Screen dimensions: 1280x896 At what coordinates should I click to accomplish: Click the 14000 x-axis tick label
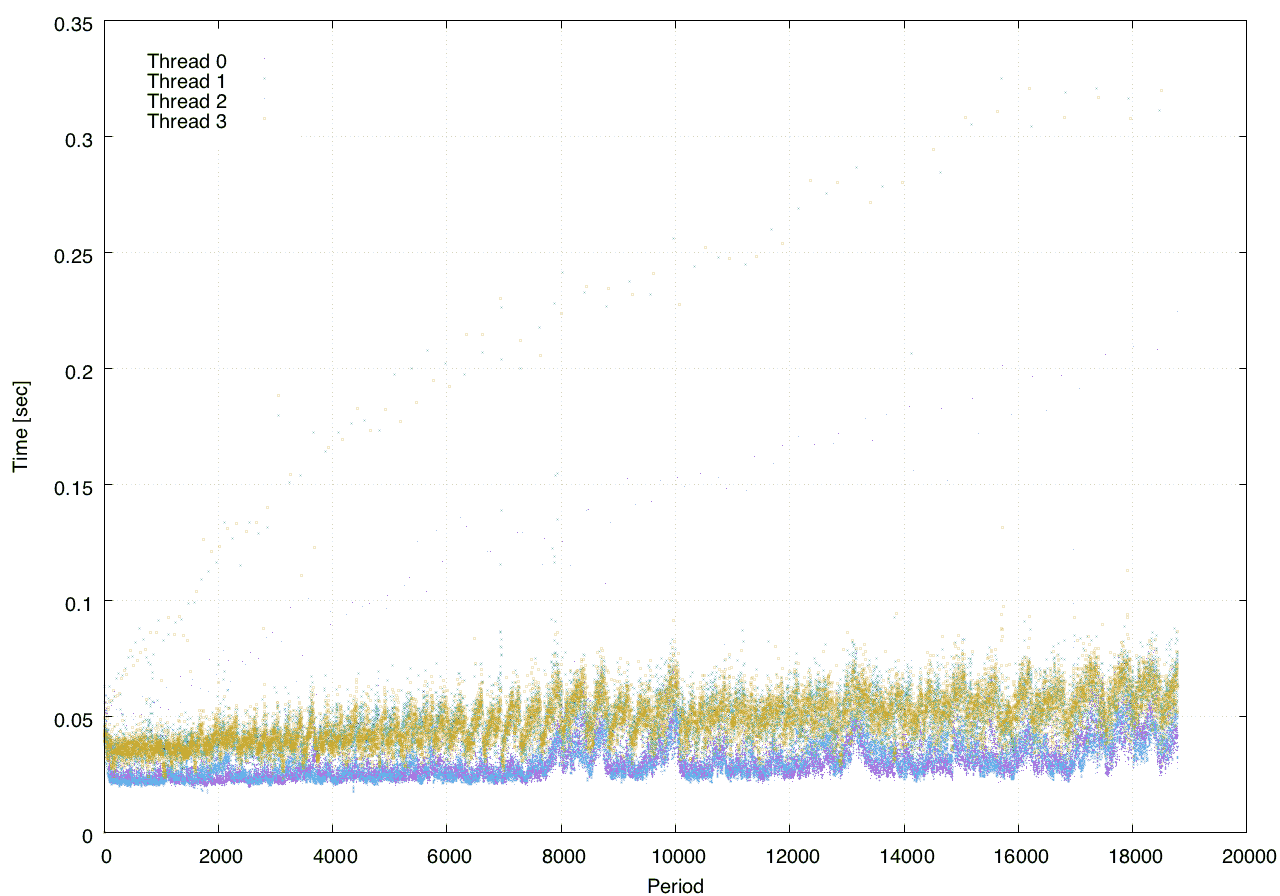904,856
